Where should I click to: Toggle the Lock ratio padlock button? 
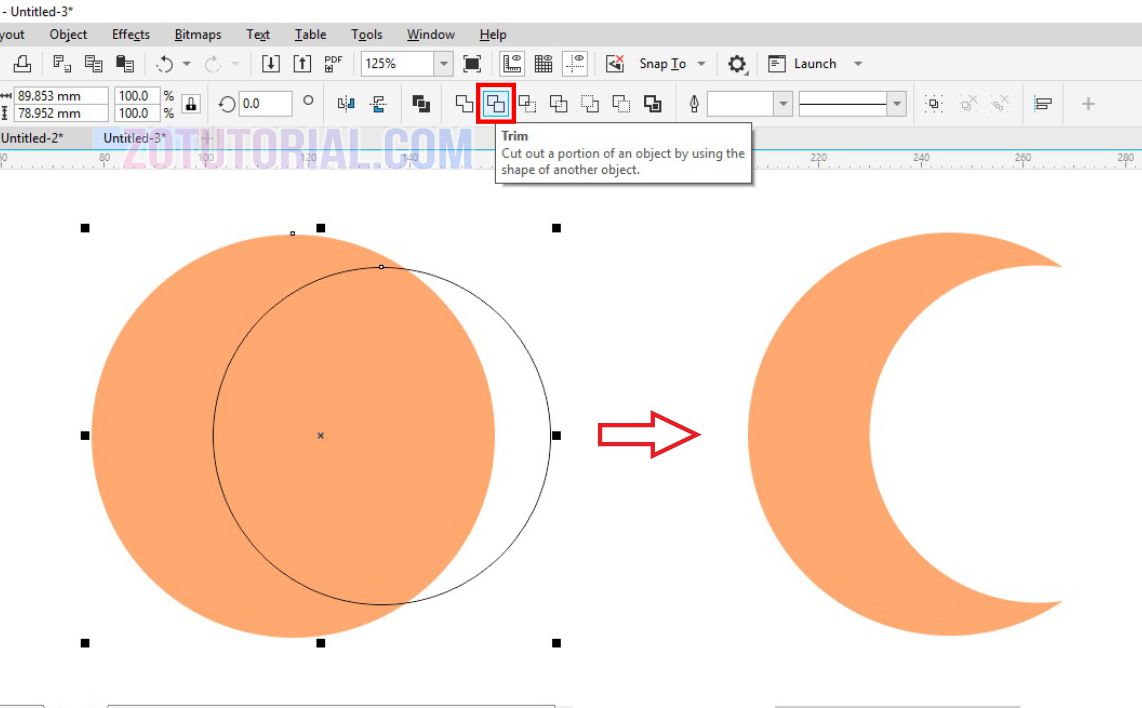point(191,104)
